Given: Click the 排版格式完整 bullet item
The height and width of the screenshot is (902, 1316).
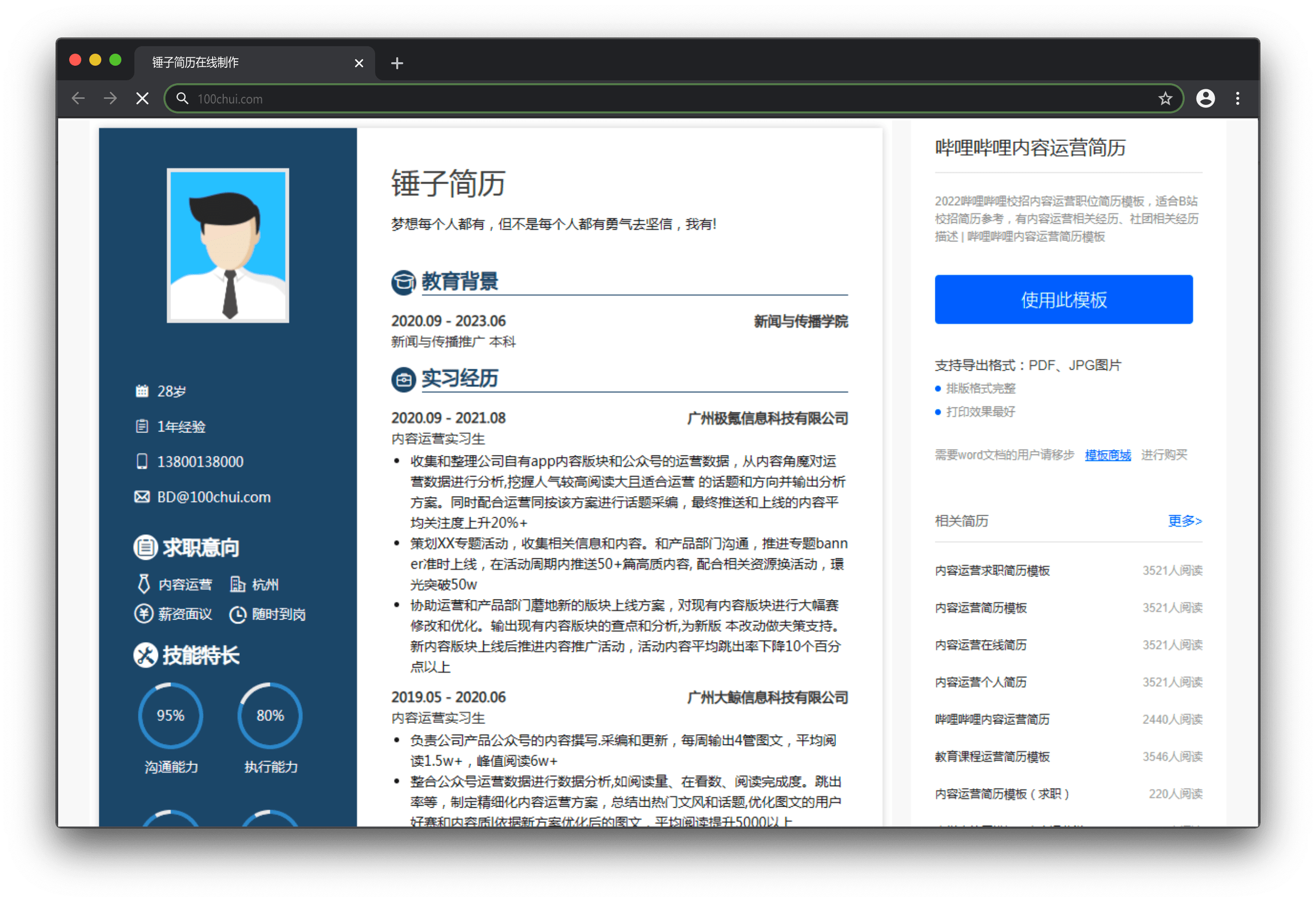Looking at the screenshot, I should tap(980, 388).
